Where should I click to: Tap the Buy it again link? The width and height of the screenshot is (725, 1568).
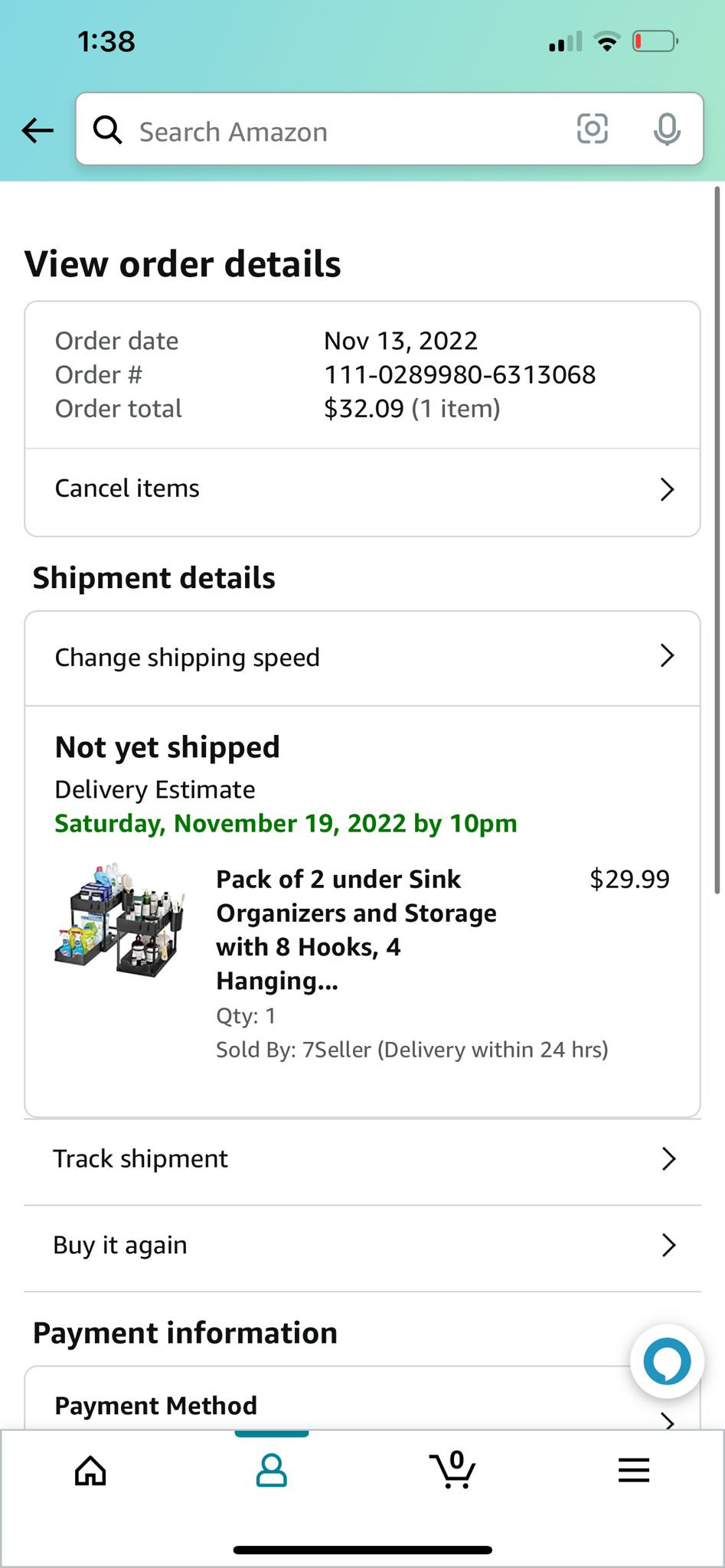coord(120,1246)
